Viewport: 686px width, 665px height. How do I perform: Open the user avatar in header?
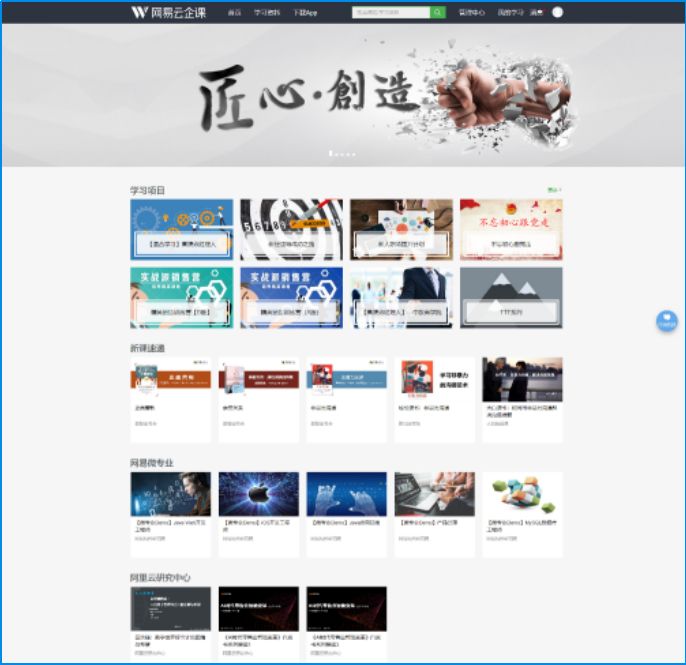[x=558, y=13]
